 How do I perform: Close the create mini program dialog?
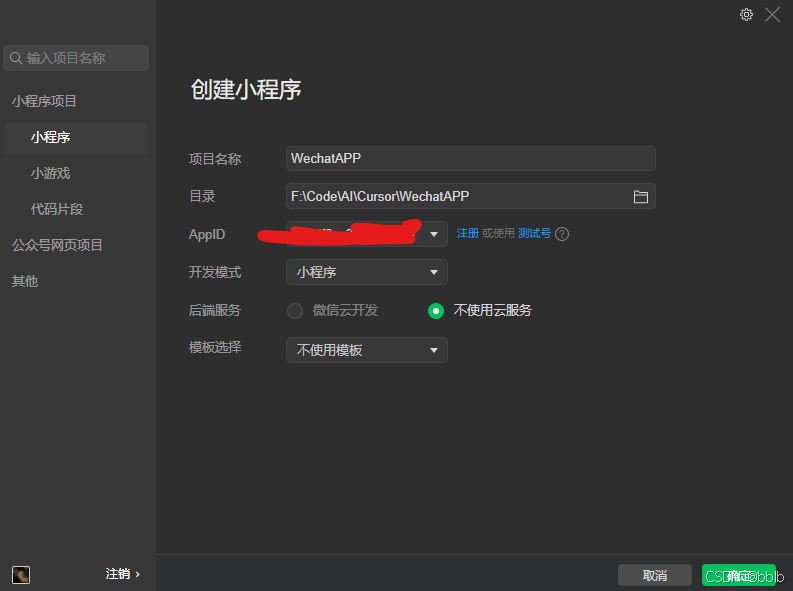[772, 15]
